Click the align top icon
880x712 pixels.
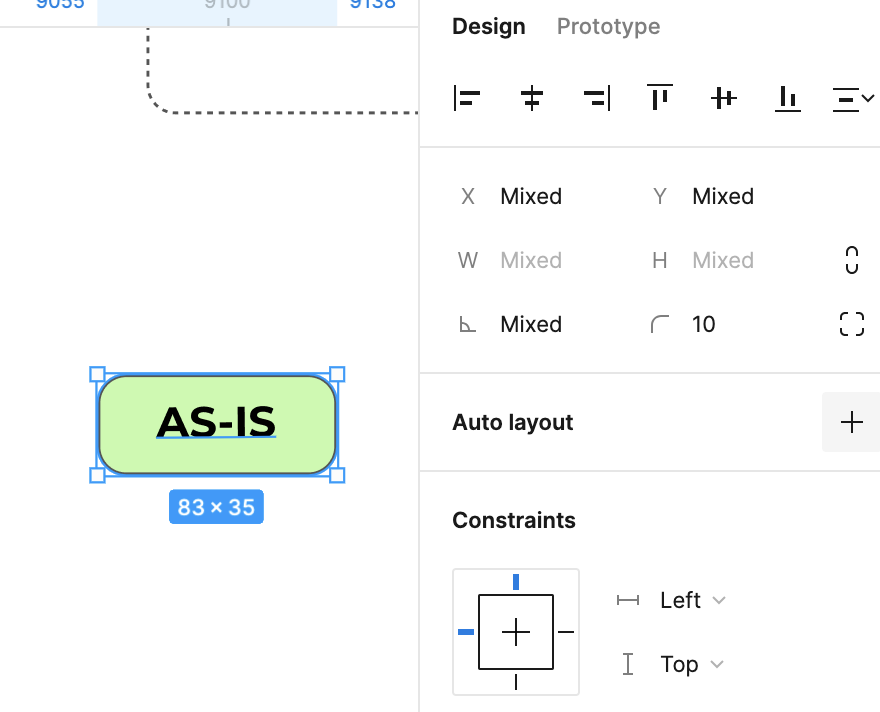click(x=660, y=98)
